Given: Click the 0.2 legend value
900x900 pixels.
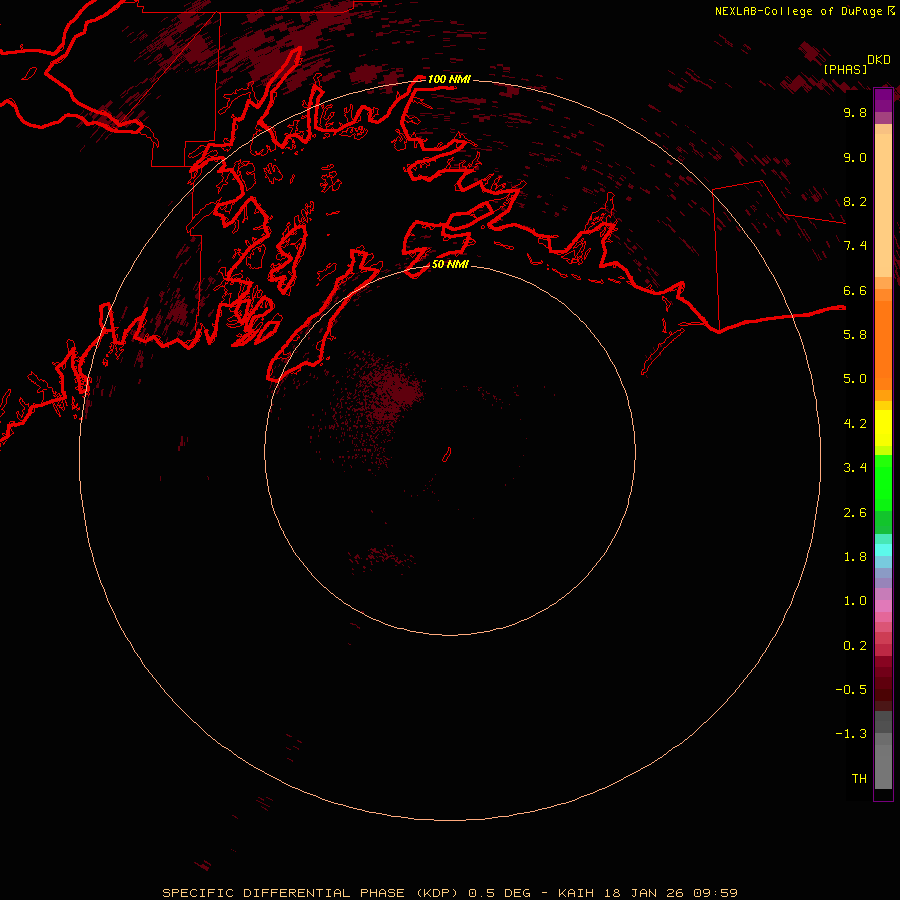Looking at the screenshot, I should point(855,646).
